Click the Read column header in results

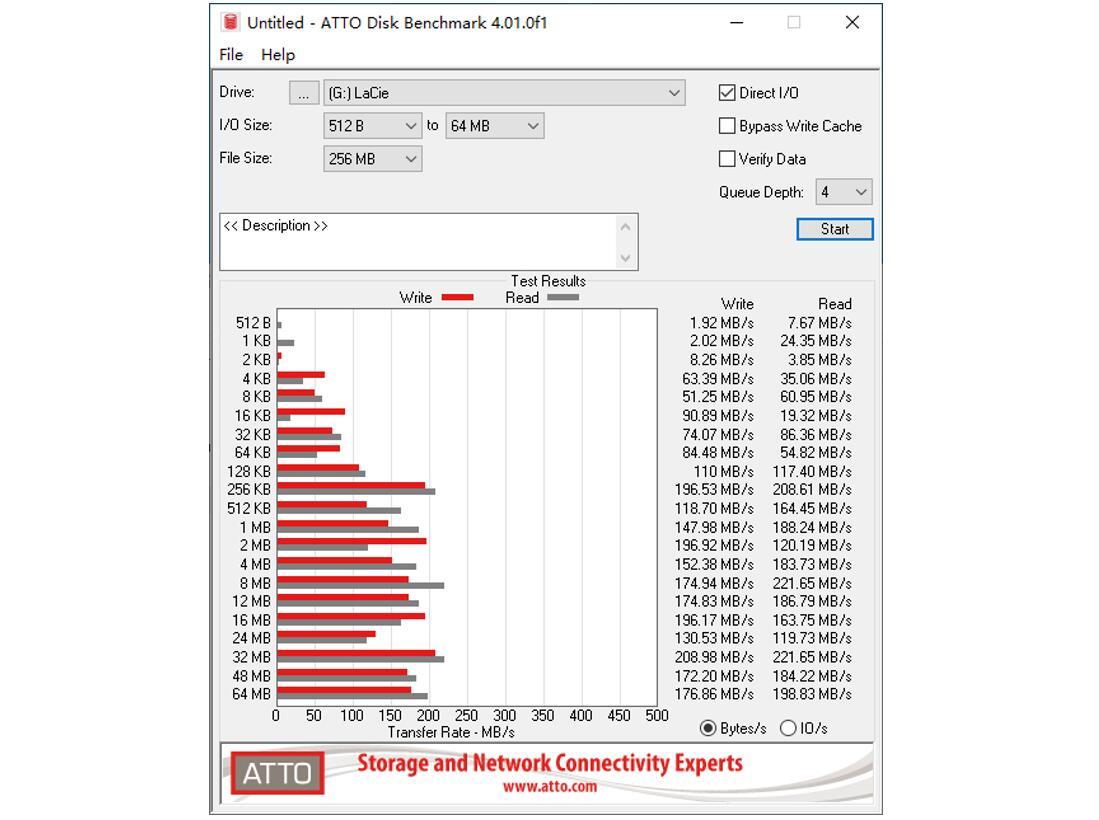(835, 304)
